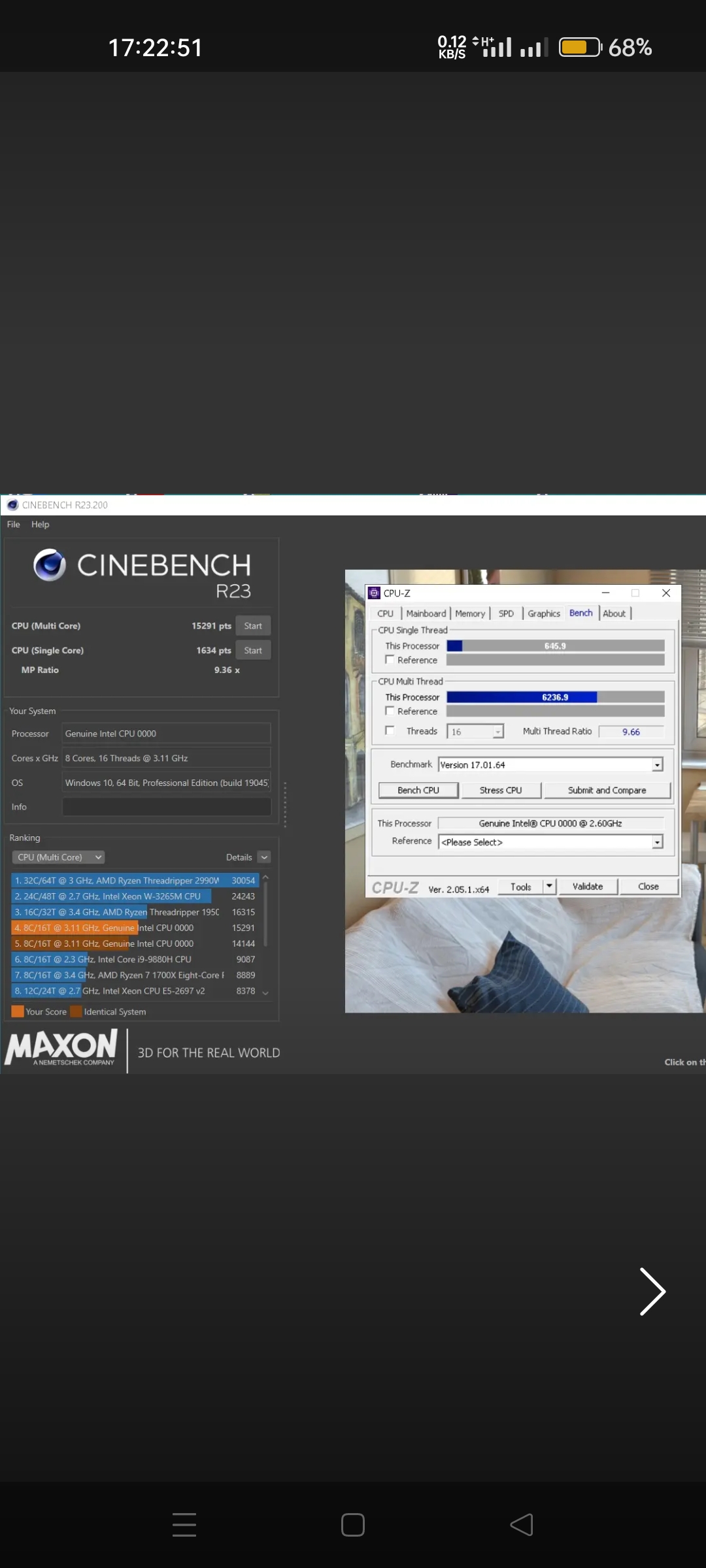This screenshot has width=706, height=1568.
Task: Click the Stress CPU button
Action: click(x=501, y=790)
